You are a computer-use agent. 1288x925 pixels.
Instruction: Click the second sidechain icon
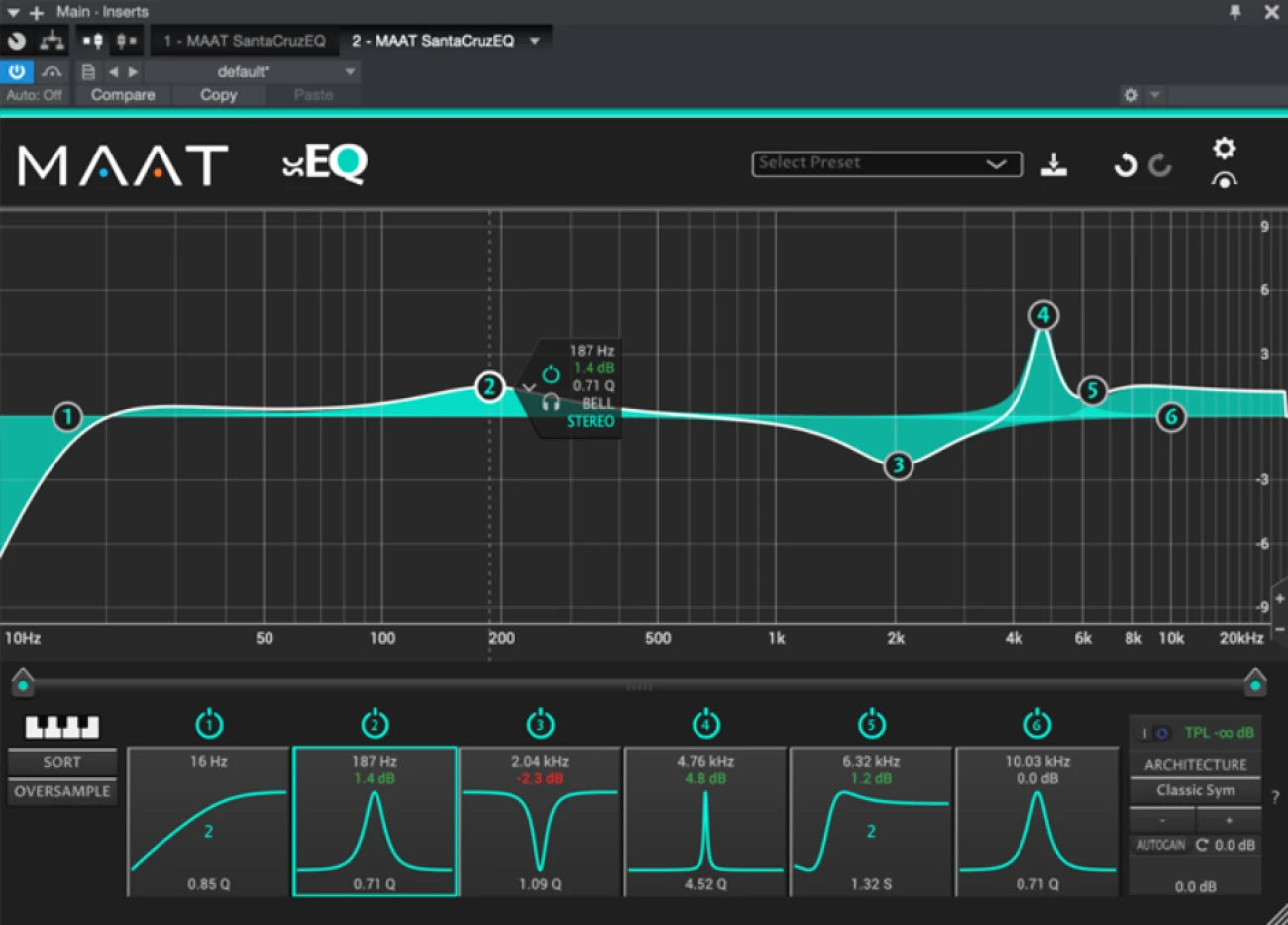point(127,41)
